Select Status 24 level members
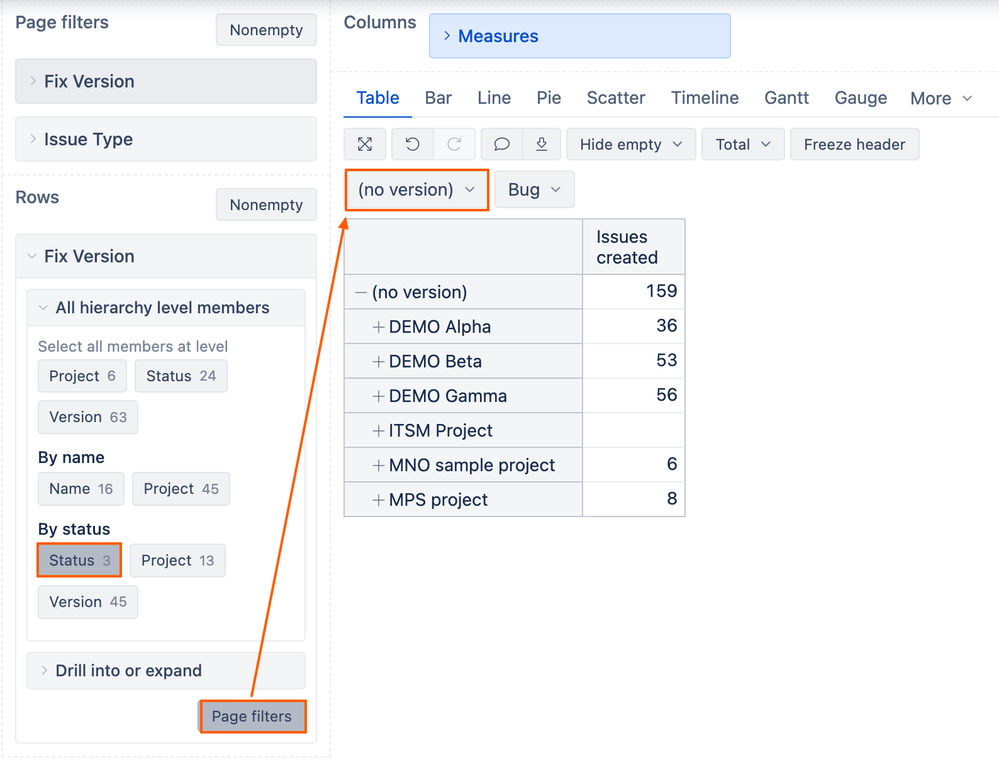This screenshot has height=765, width=999. (x=181, y=376)
